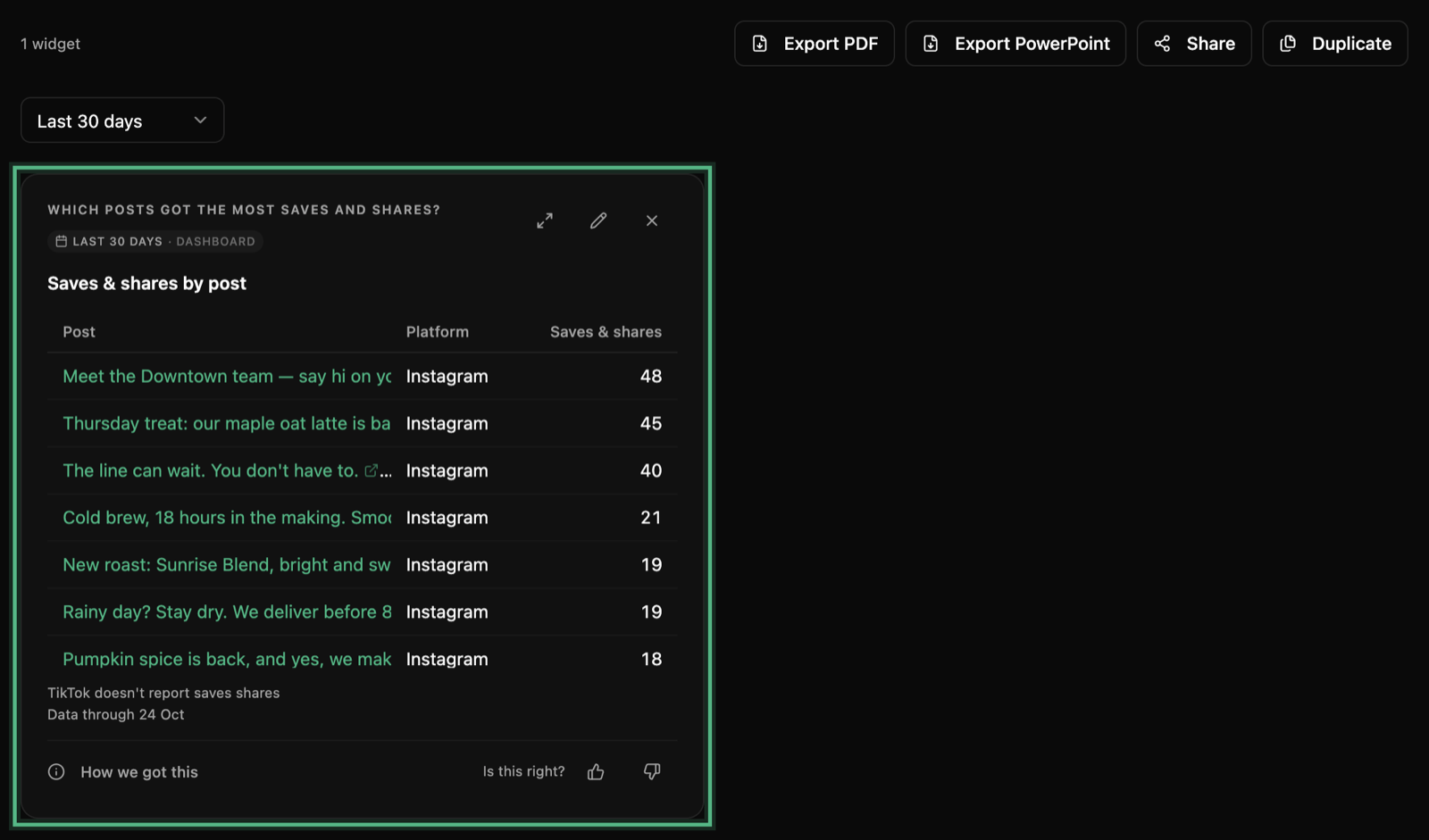This screenshot has width=1429, height=840.
Task: Open 'The line can wait' post link
Action: click(x=210, y=470)
